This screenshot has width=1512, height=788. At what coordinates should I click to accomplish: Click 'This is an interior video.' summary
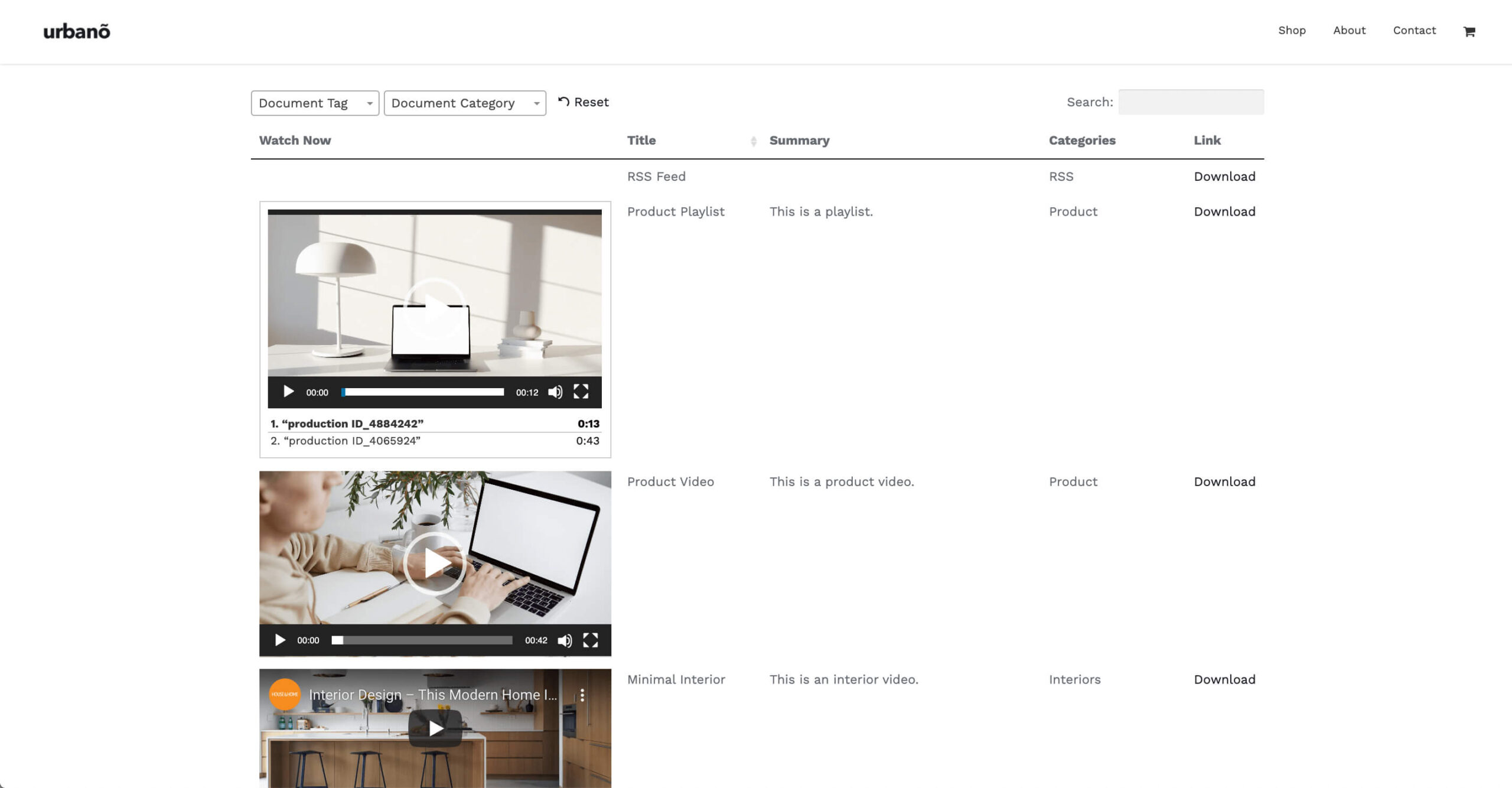(843, 680)
